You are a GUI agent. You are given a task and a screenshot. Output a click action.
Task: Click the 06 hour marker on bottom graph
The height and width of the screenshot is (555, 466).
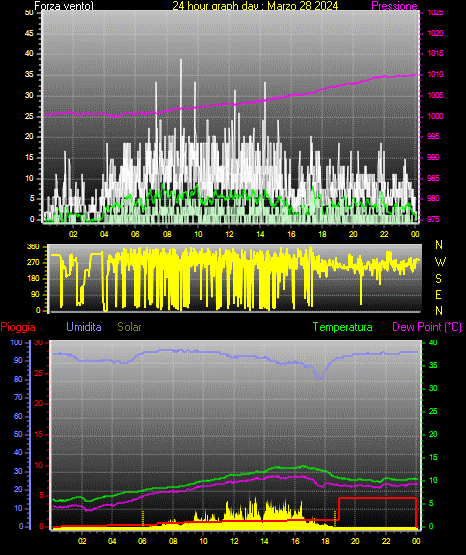142,541
